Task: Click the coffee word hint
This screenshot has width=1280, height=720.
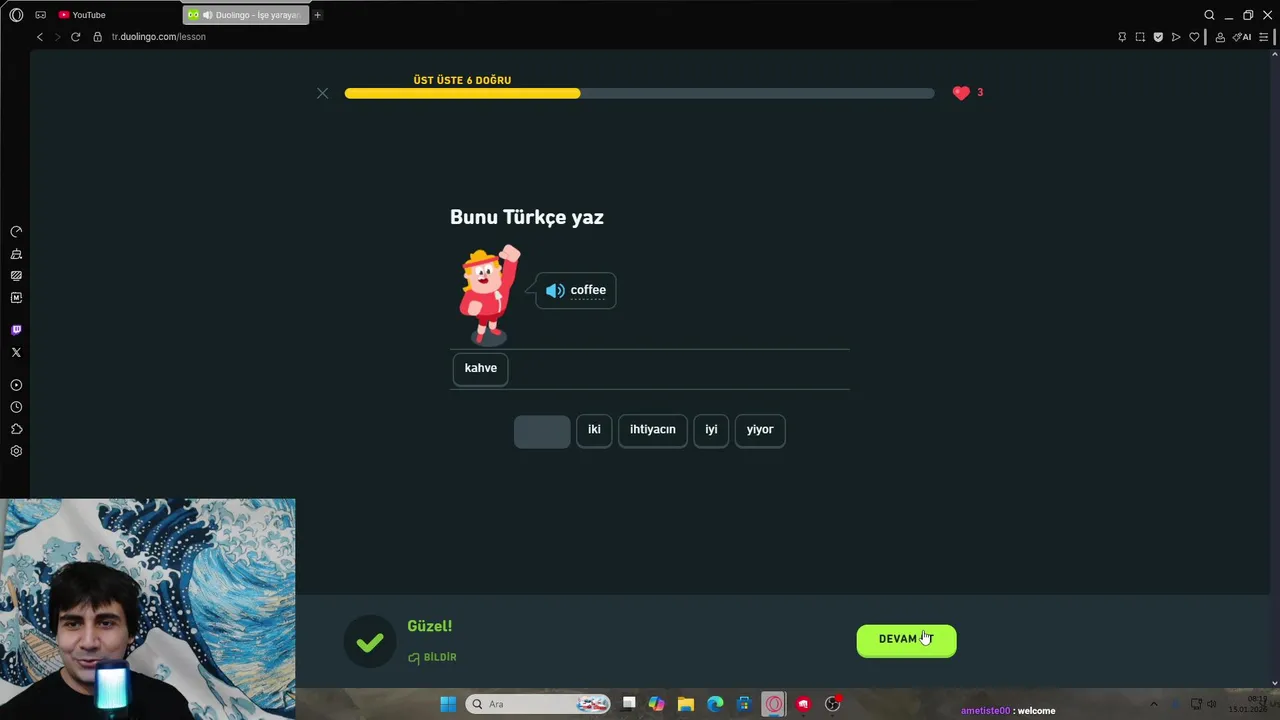Action: (588, 290)
